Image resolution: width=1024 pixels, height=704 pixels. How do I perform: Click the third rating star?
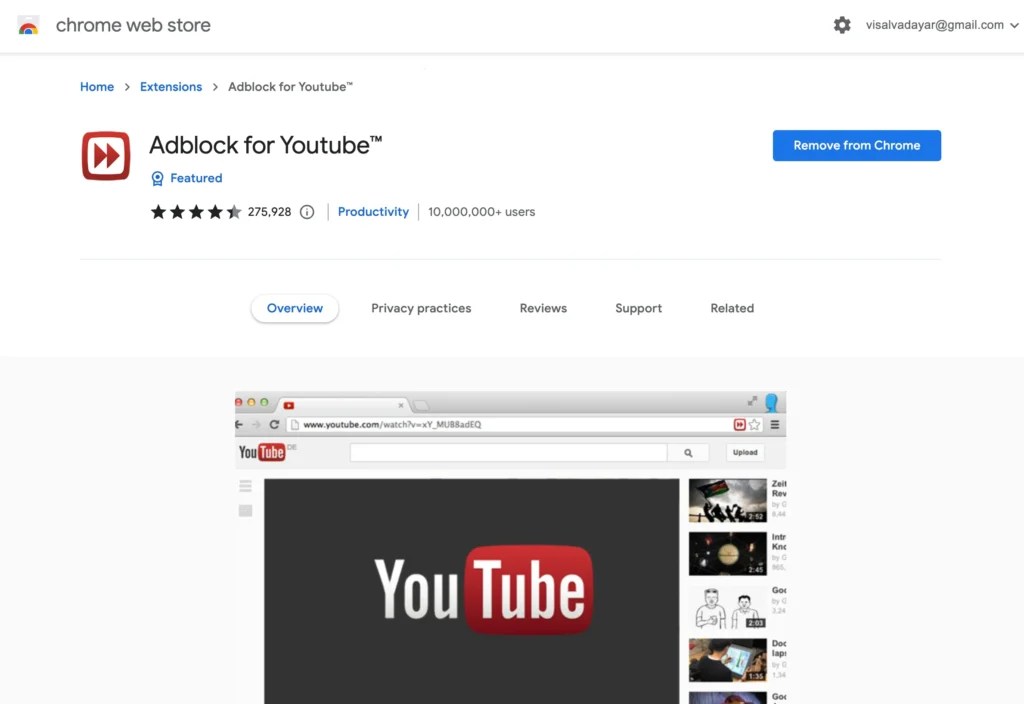point(197,212)
